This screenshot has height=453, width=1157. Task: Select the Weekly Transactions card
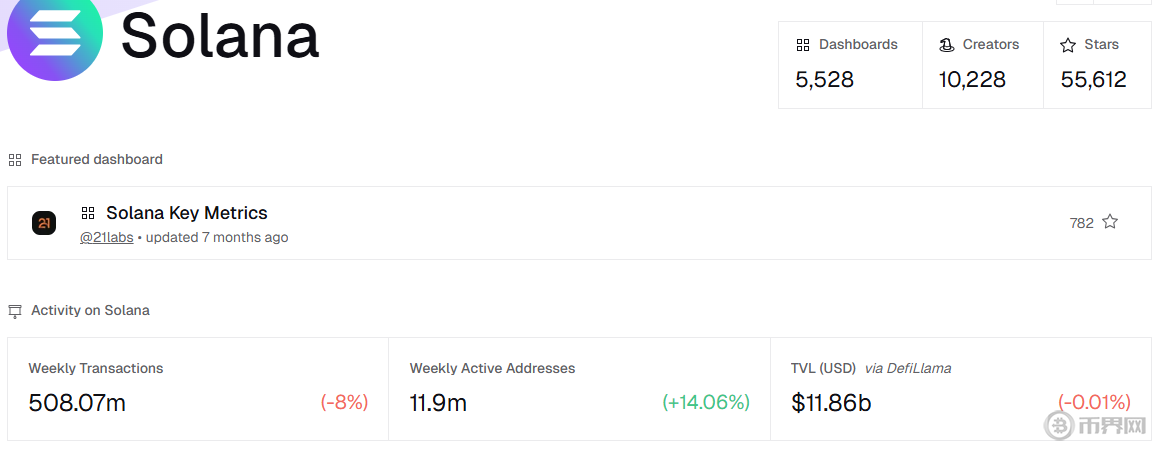(x=198, y=388)
